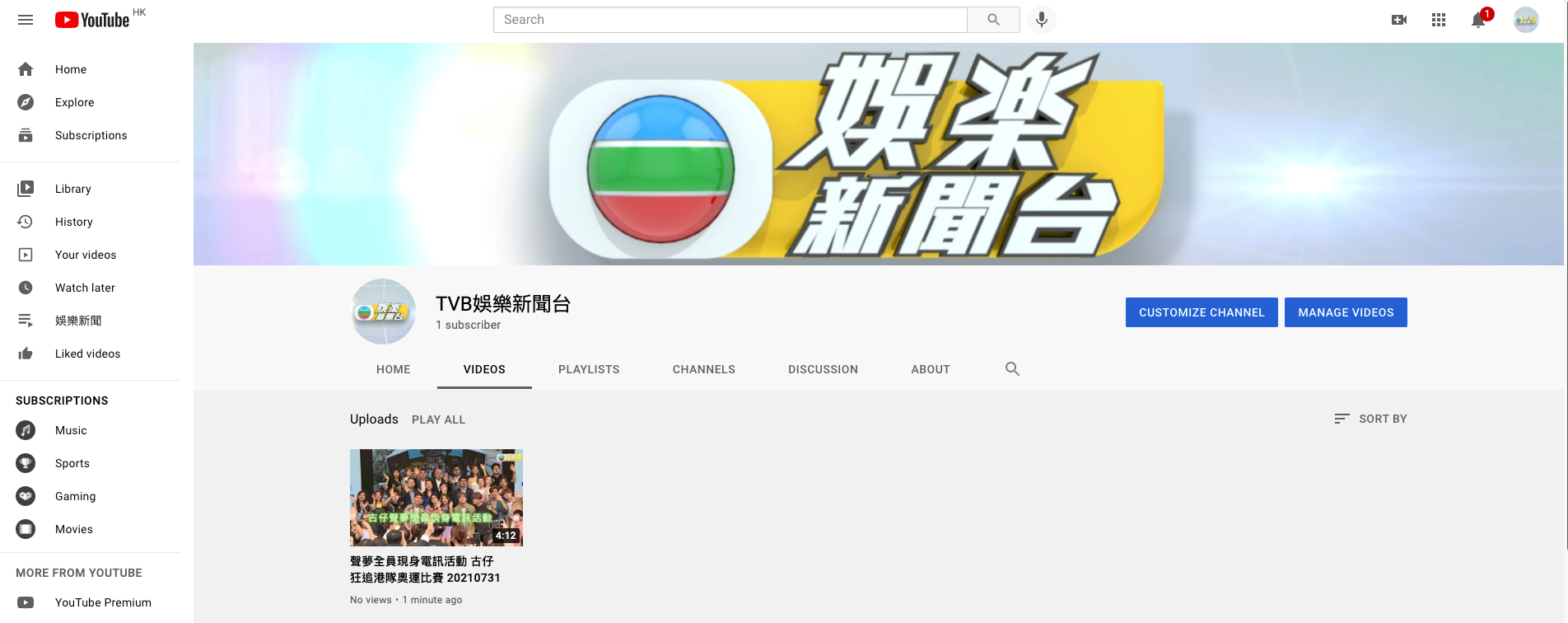Open the video title 聲夢全員現身電訊活動
Viewport: 1568px width, 623px height.
[425, 569]
